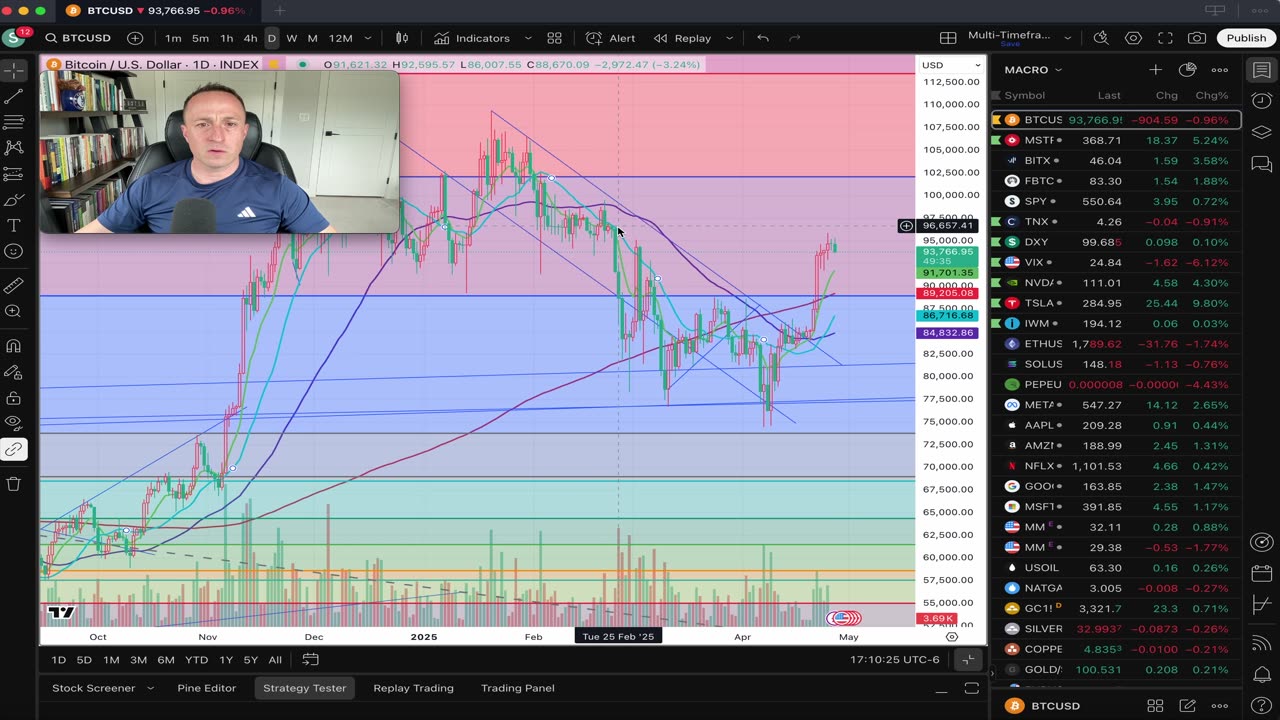The image size is (1280, 720).
Task: Open the watchlist advanced view pie icon
Action: pyautogui.click(x=1187, y=70)
